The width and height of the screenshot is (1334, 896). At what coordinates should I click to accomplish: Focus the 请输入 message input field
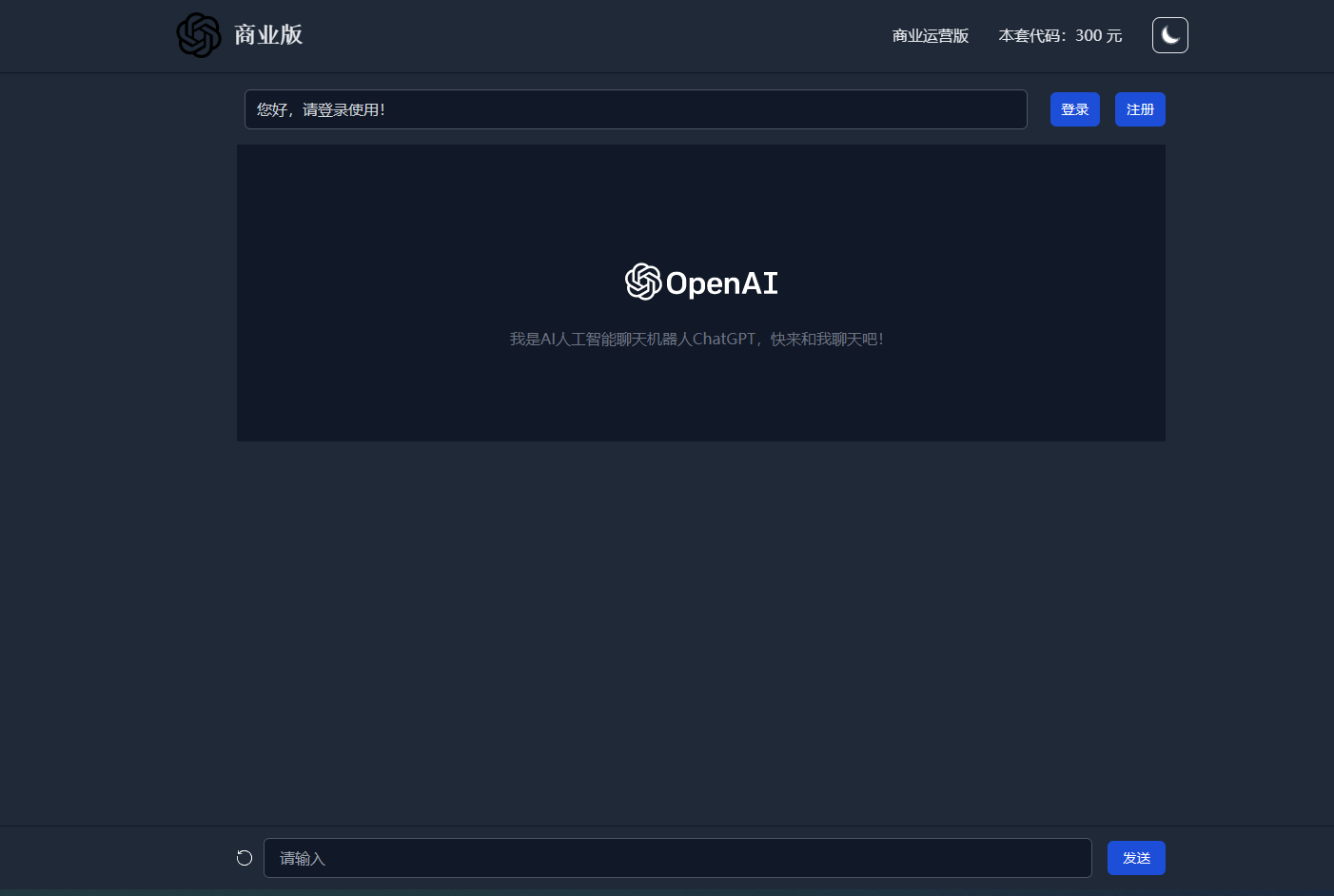coord(677,858)
